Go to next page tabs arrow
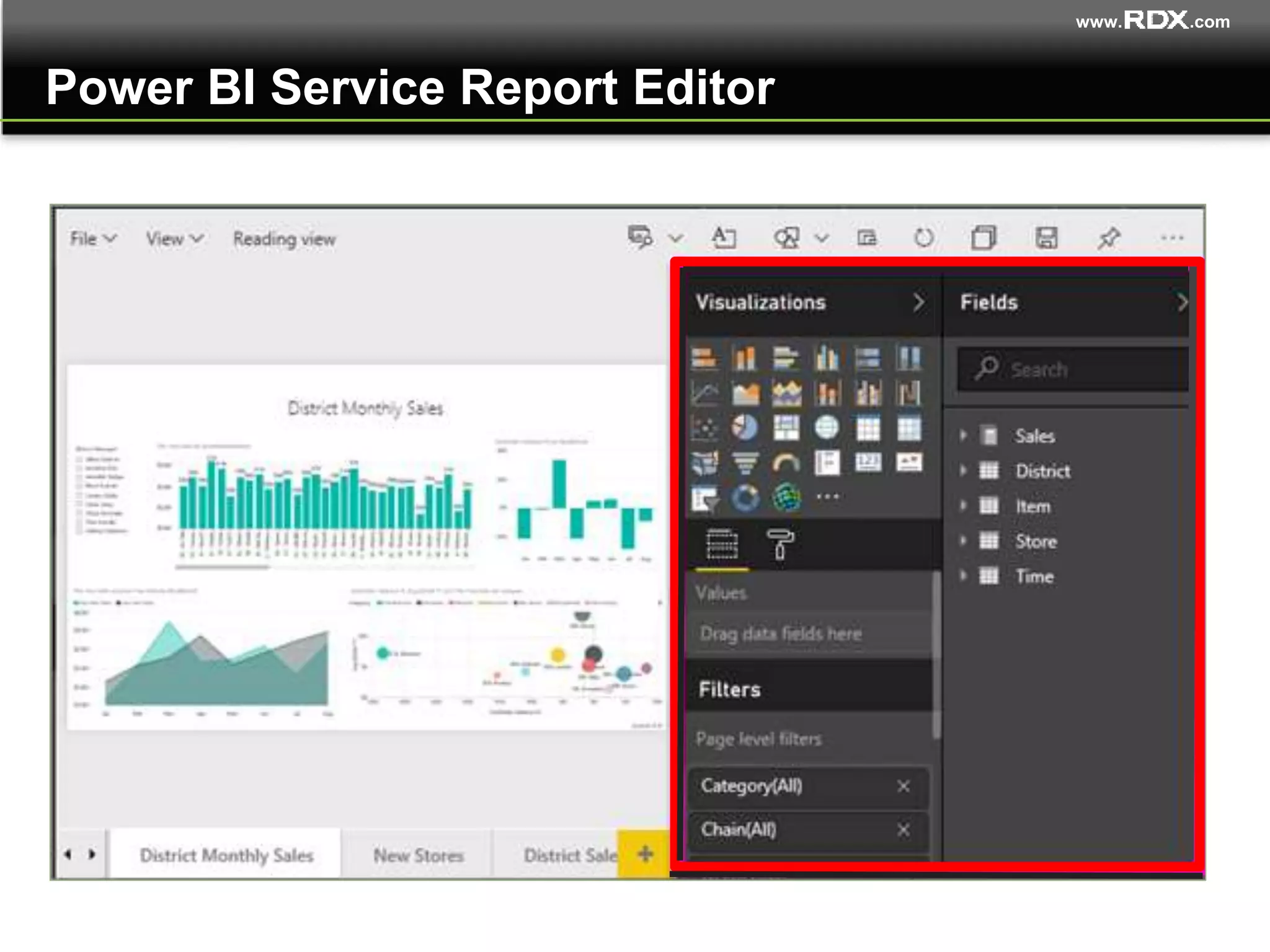This screenshot has height=952, width=1270. 92,855
